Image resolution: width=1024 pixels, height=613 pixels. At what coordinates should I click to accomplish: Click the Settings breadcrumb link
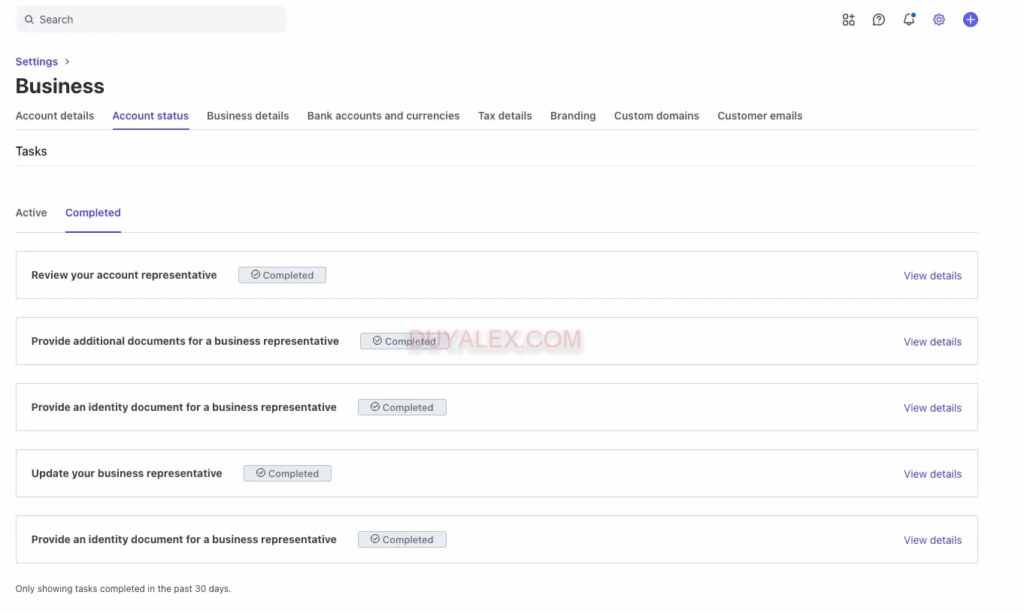click(36, 62)
